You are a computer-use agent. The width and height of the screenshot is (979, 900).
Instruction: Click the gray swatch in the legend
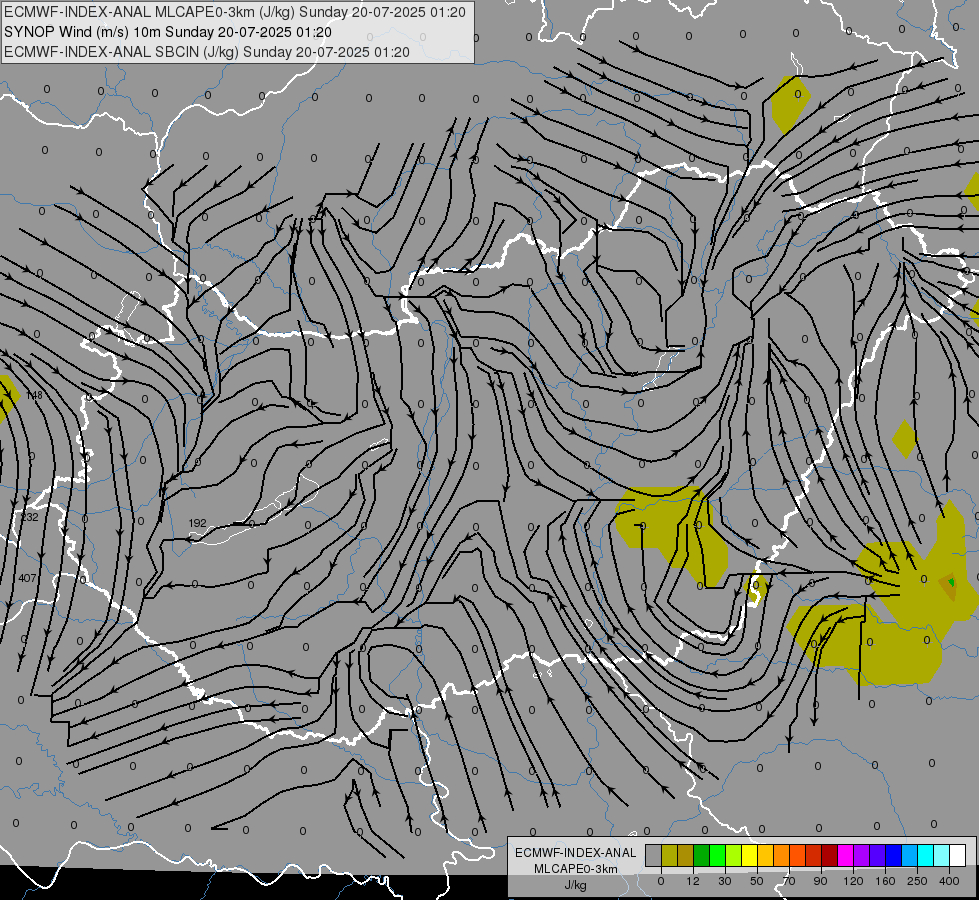point(654,855)
